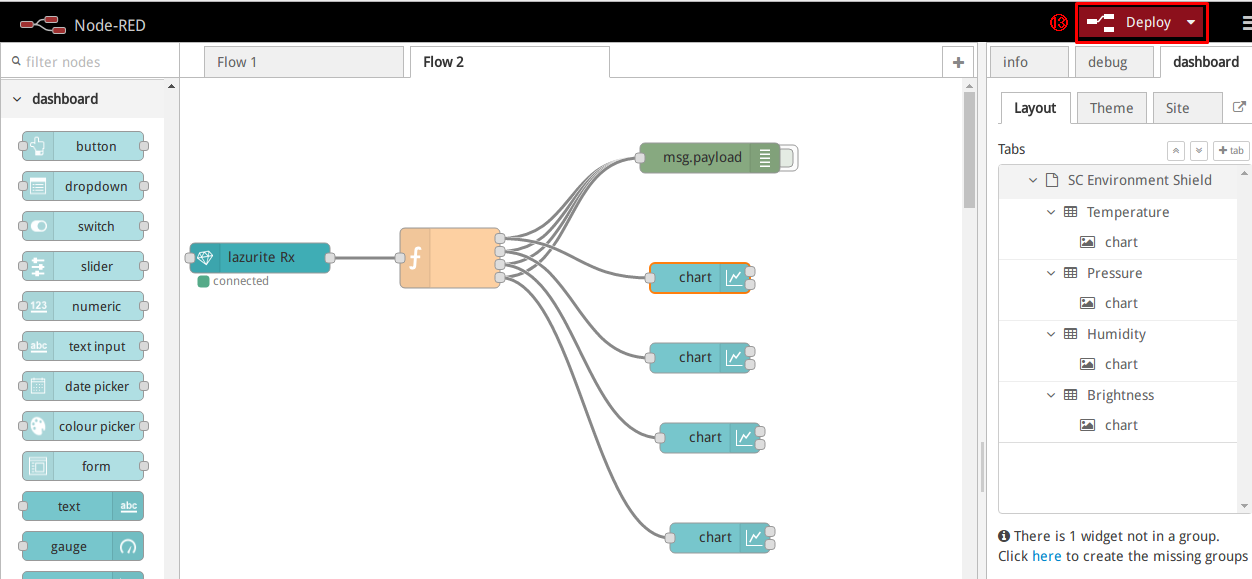The height and width of the screenshot is (579, 1252).
Task: Select the msg.payload debug node
Action: (x=710, y=157)
